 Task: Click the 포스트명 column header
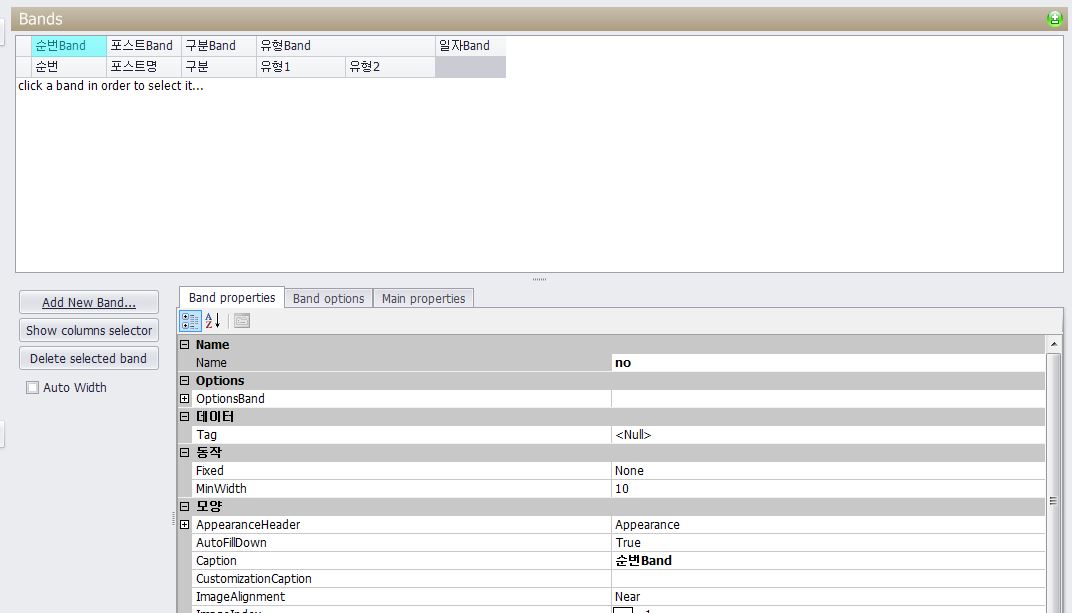point(144,67)
